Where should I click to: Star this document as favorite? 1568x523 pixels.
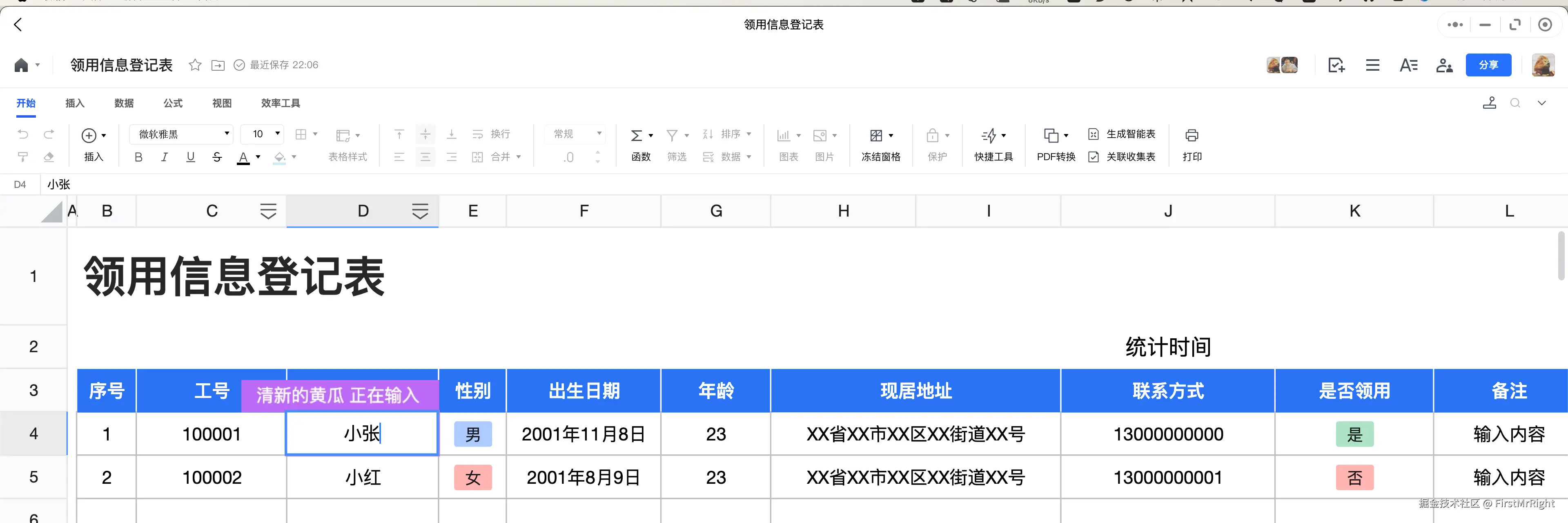click(195, 65)
